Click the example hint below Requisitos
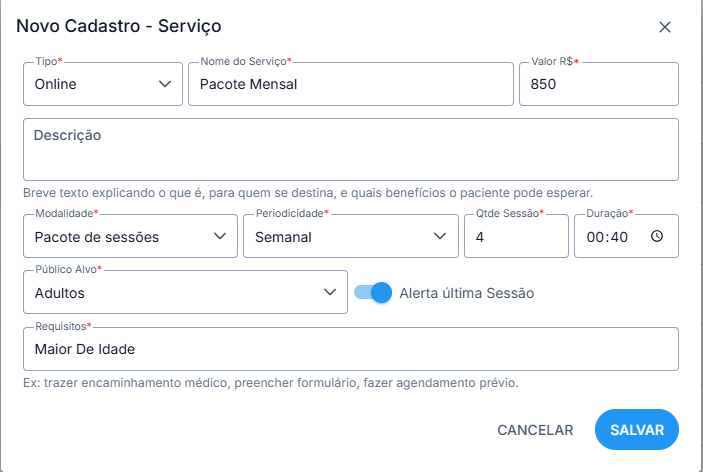Screen dimensions: 703x472 [x=270, y=383]
